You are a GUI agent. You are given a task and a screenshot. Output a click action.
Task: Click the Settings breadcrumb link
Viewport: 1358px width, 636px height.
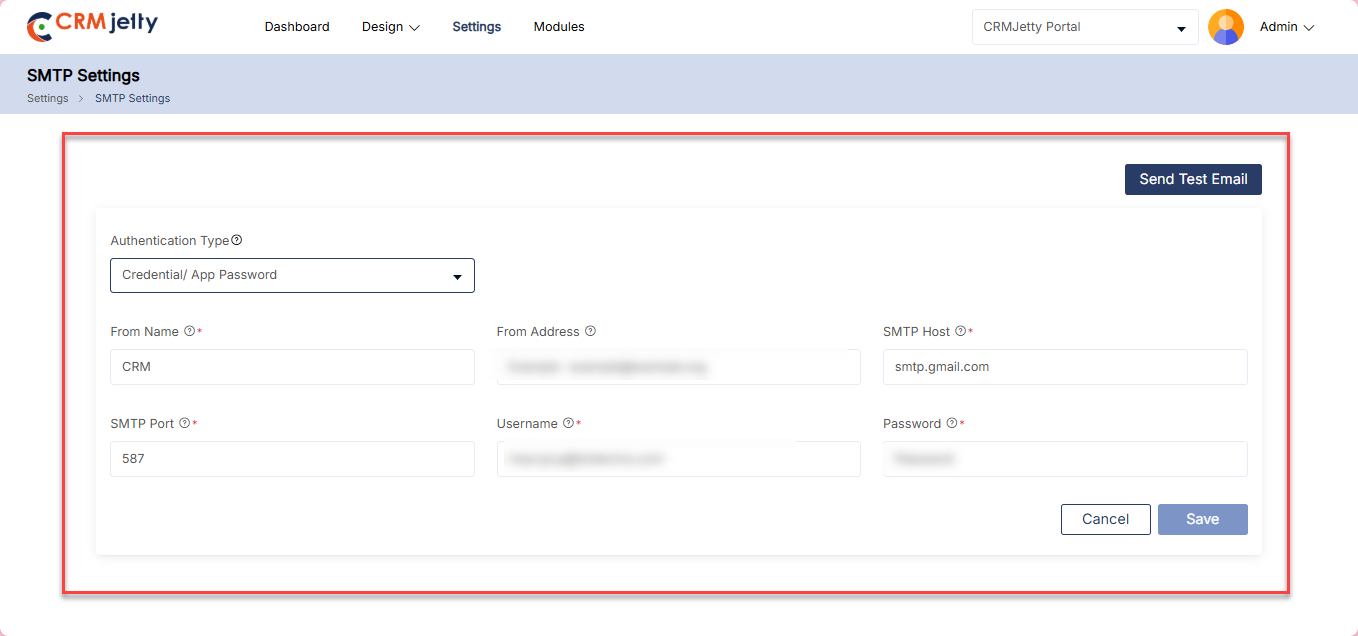pos(47,98)
